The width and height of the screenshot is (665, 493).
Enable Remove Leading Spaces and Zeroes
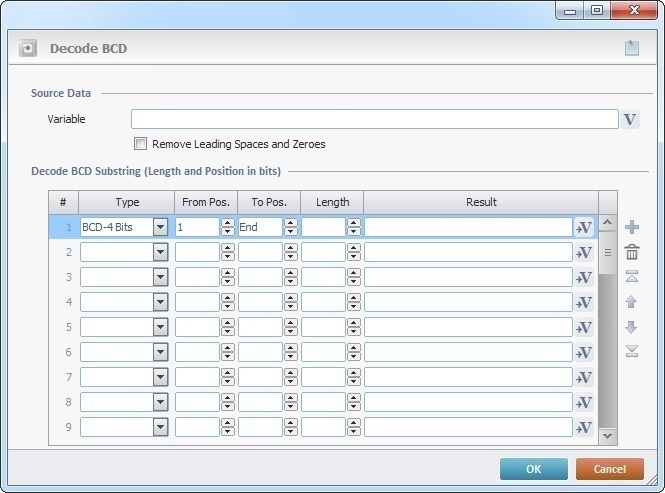click(x=141, y=144)
